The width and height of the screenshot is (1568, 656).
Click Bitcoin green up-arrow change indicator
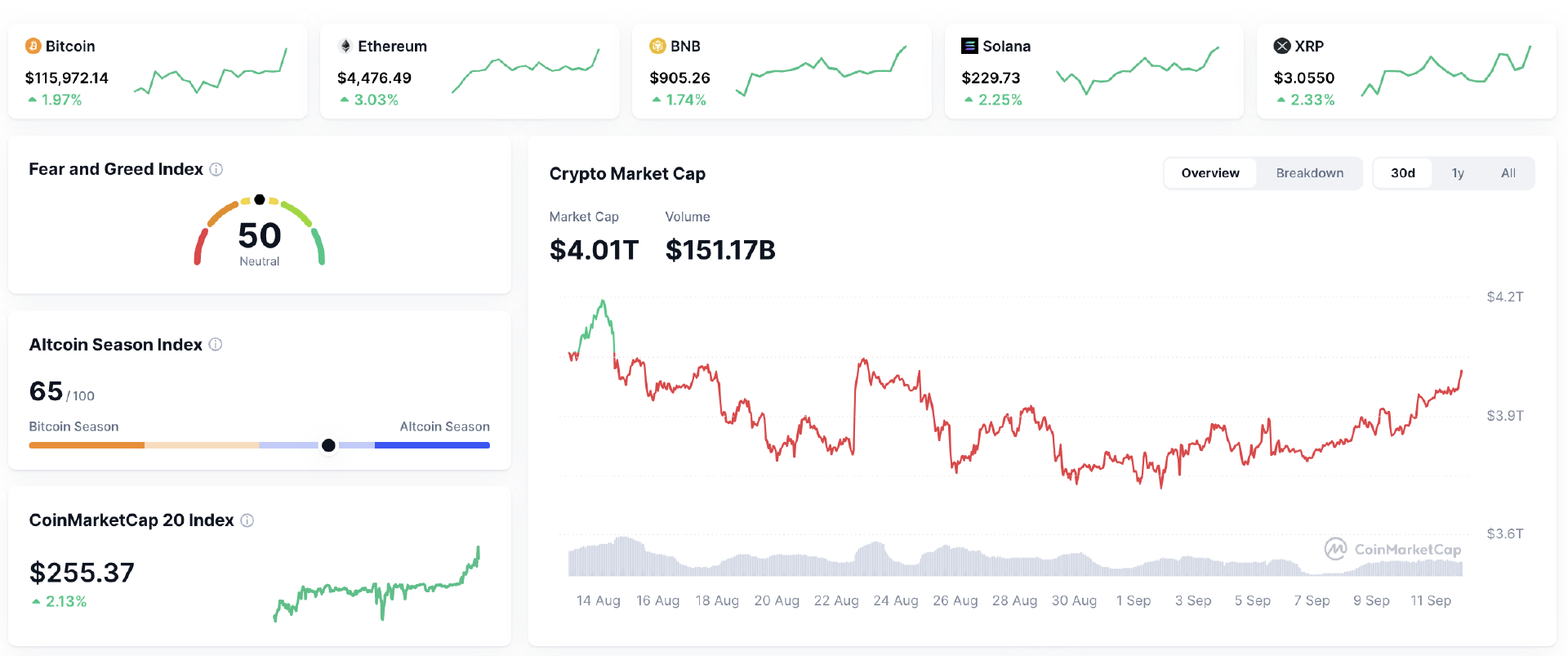click(33, 100)
